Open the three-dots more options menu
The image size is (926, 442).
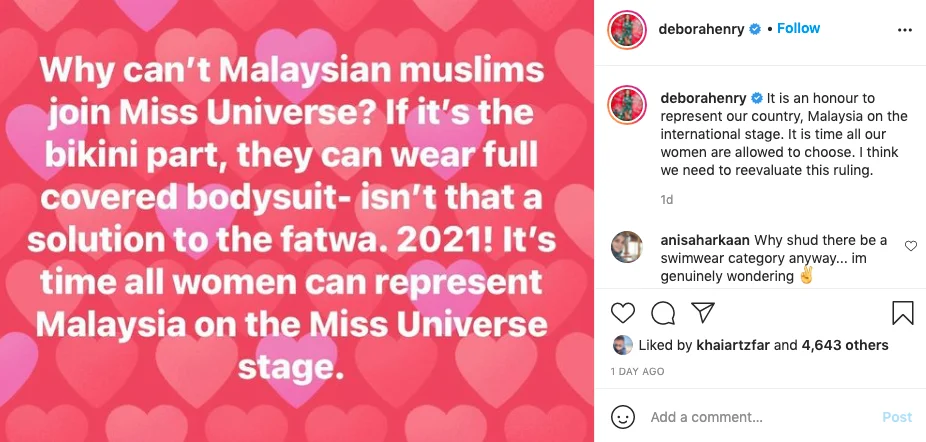coord(905,30)
